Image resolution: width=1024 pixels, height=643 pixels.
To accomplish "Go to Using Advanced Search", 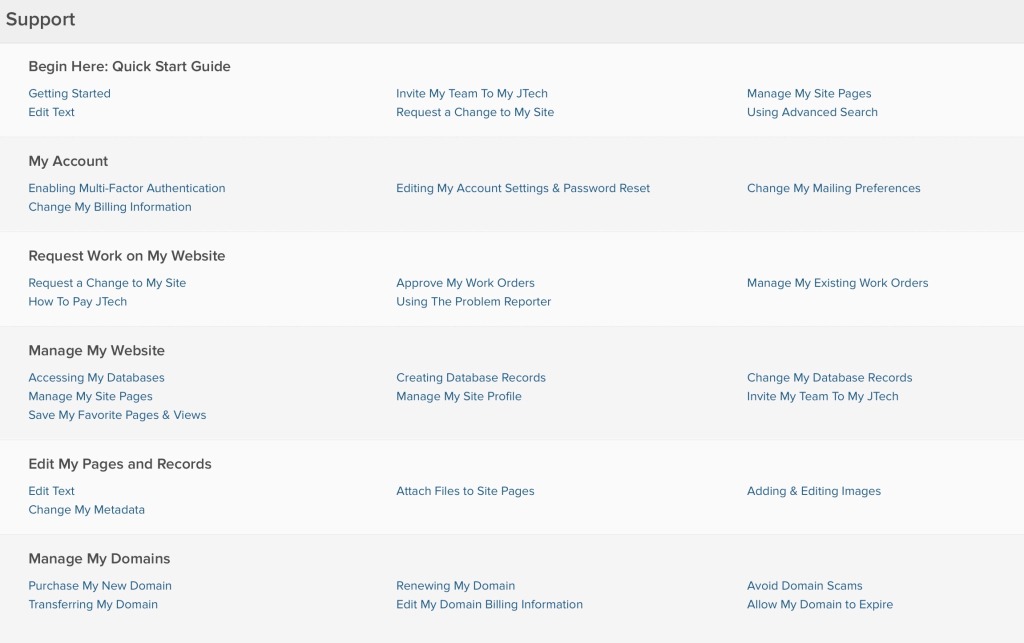I will [812, 112].
